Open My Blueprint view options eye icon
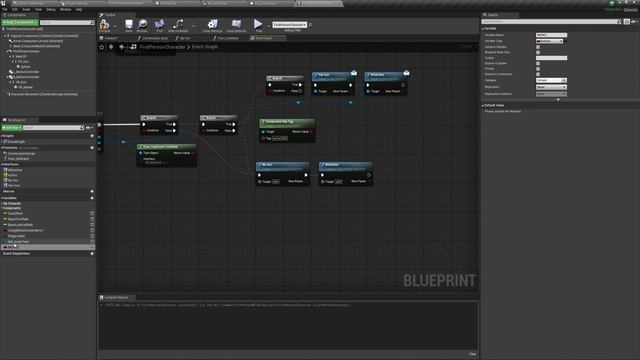The width and height of the screenshot is (640, 360). click(x=89, y=128)
